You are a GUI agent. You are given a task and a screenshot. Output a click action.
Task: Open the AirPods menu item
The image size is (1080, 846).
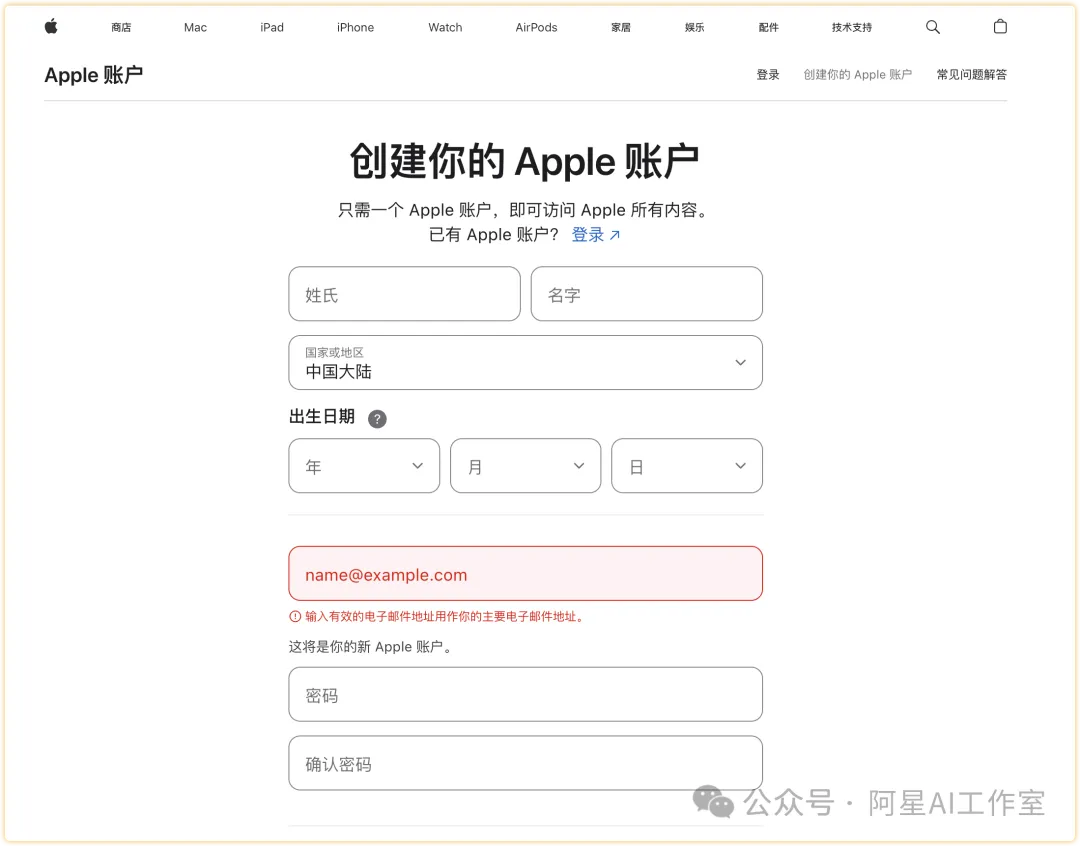point(537,28)
